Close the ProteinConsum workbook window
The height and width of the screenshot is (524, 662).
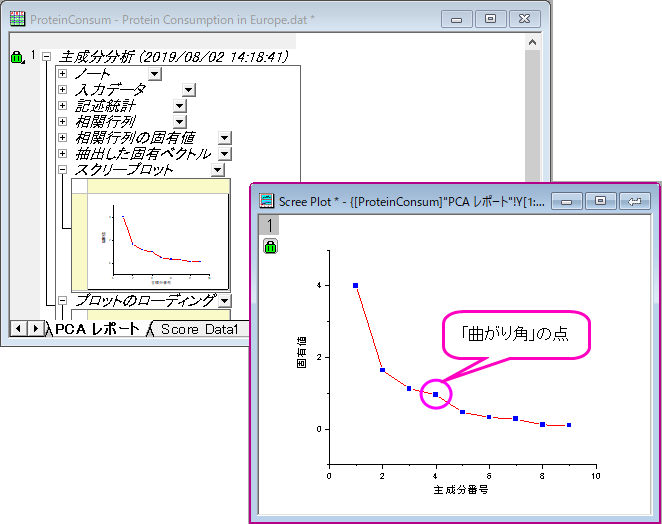pos(524,19)
